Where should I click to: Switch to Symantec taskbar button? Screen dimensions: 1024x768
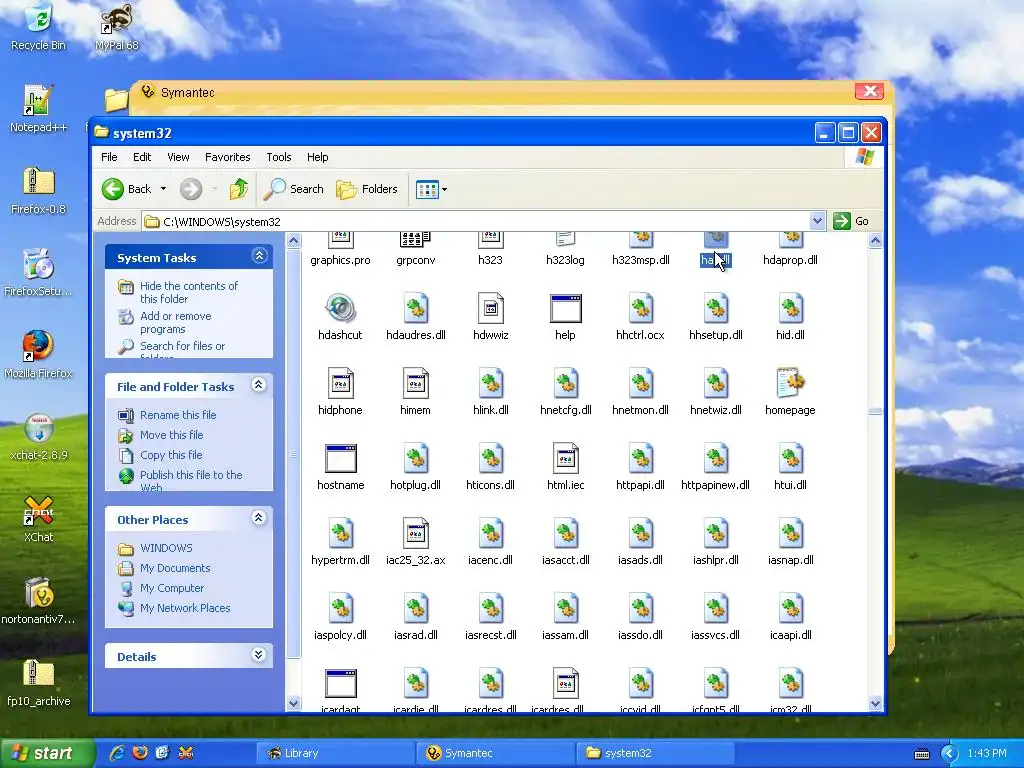(x=495, y=753)
